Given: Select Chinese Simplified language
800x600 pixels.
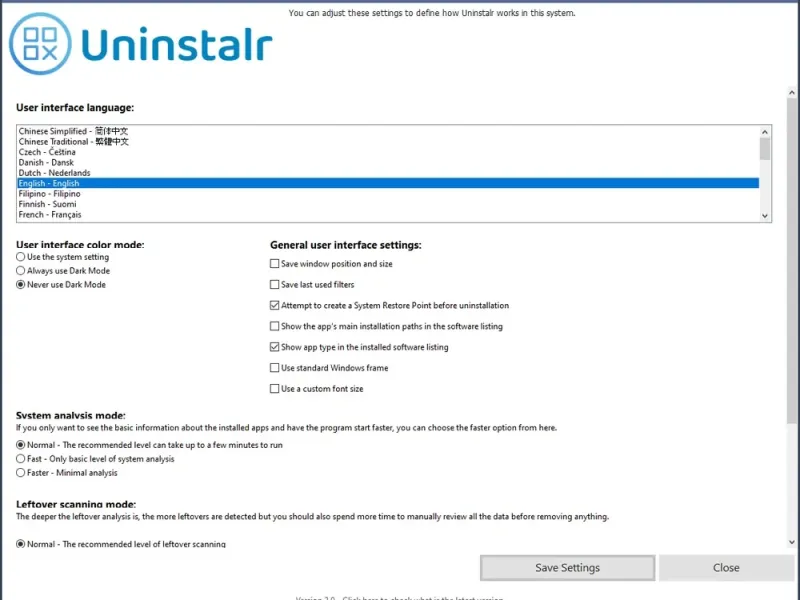Looking at the screenshot, I should (388, 131).
